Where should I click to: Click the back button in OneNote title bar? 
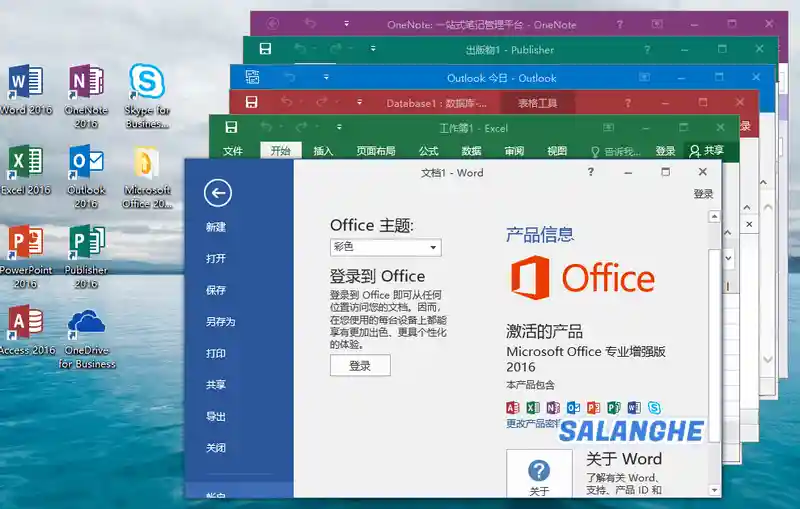(273, 23)
